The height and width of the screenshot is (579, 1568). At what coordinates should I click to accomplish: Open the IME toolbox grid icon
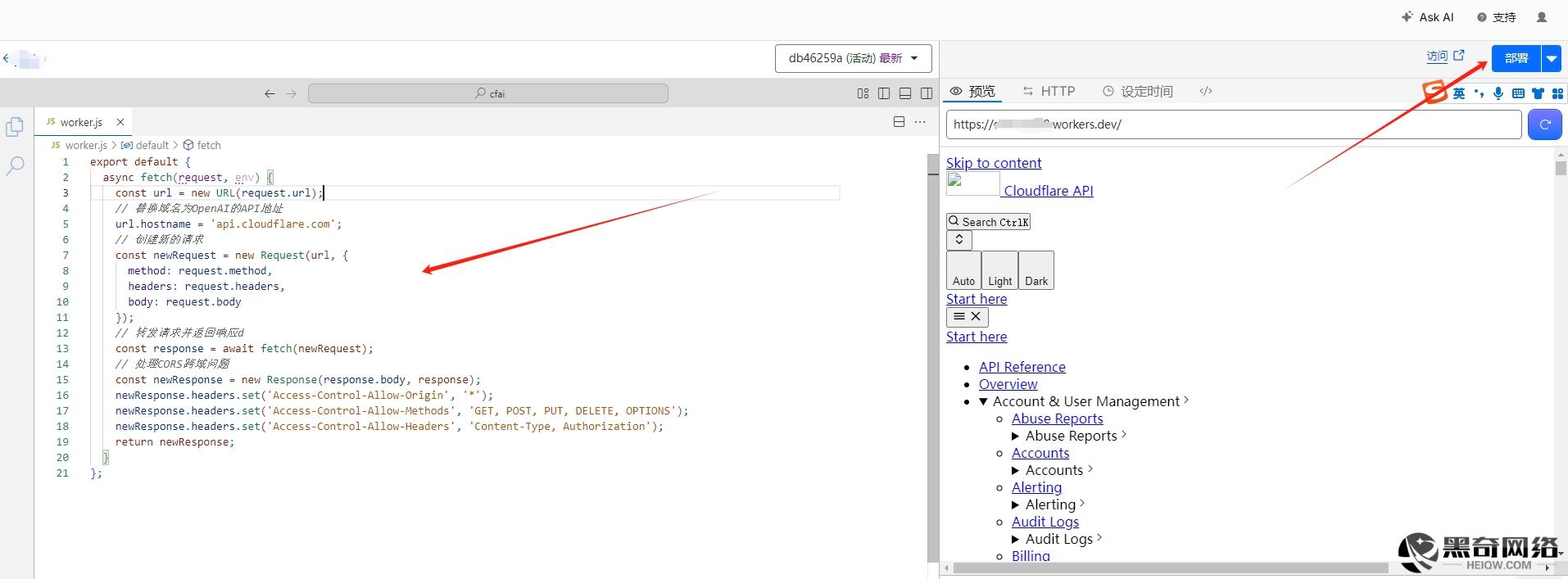[x=1557, y=93]
